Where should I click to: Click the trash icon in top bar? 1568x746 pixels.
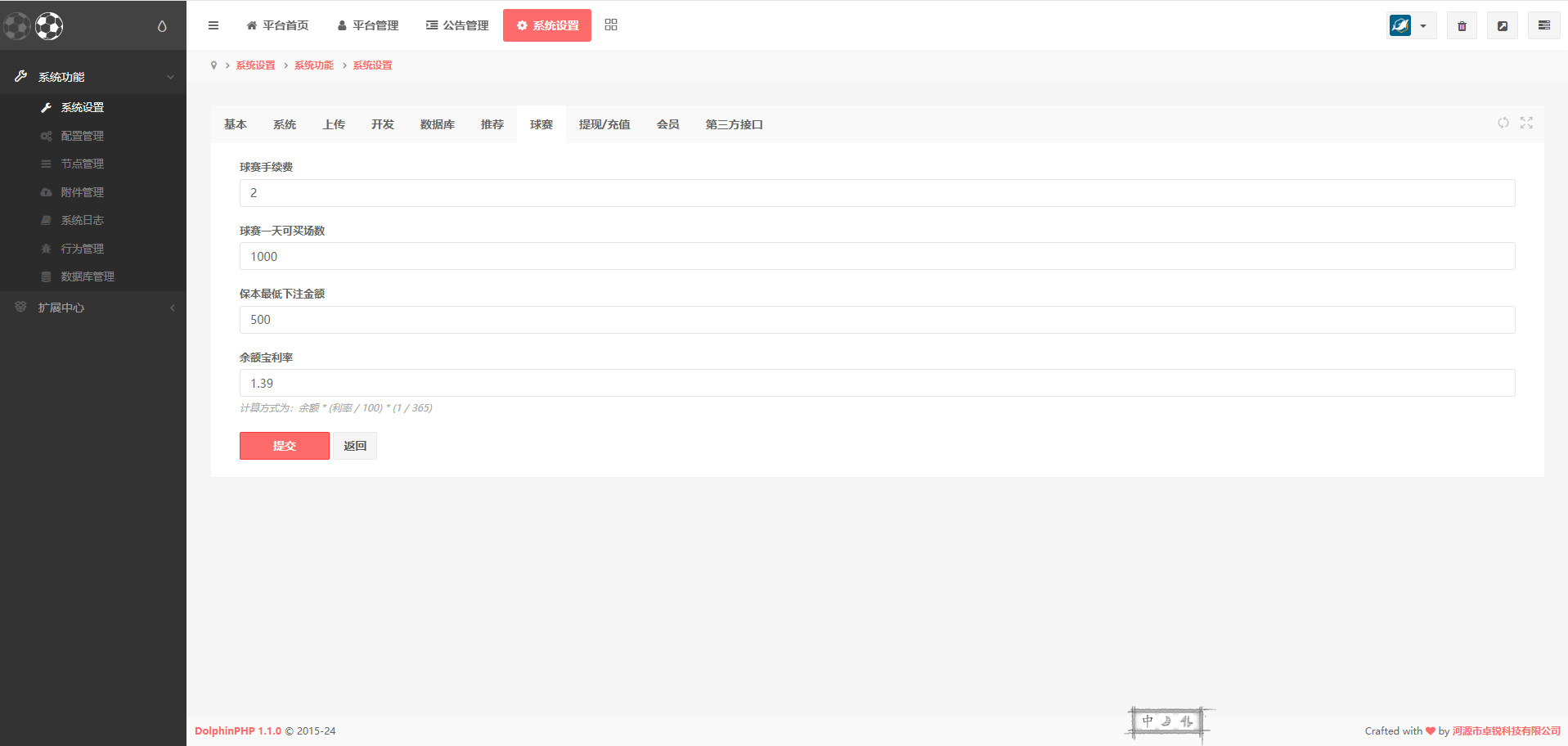[1462, 26]
